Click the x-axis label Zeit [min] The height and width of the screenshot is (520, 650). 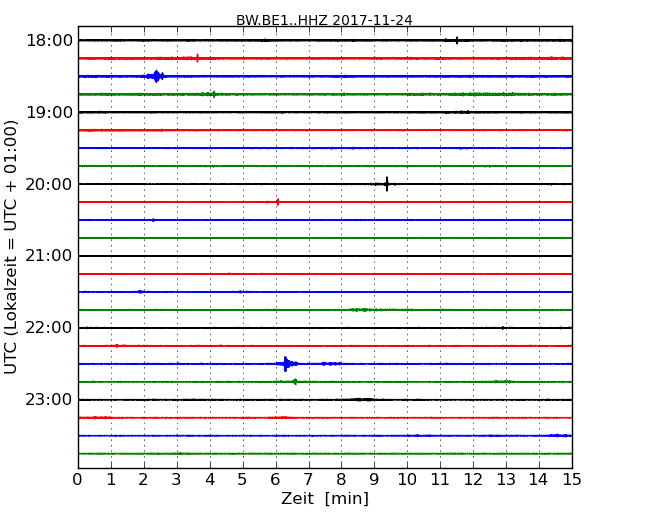(325, 498)
